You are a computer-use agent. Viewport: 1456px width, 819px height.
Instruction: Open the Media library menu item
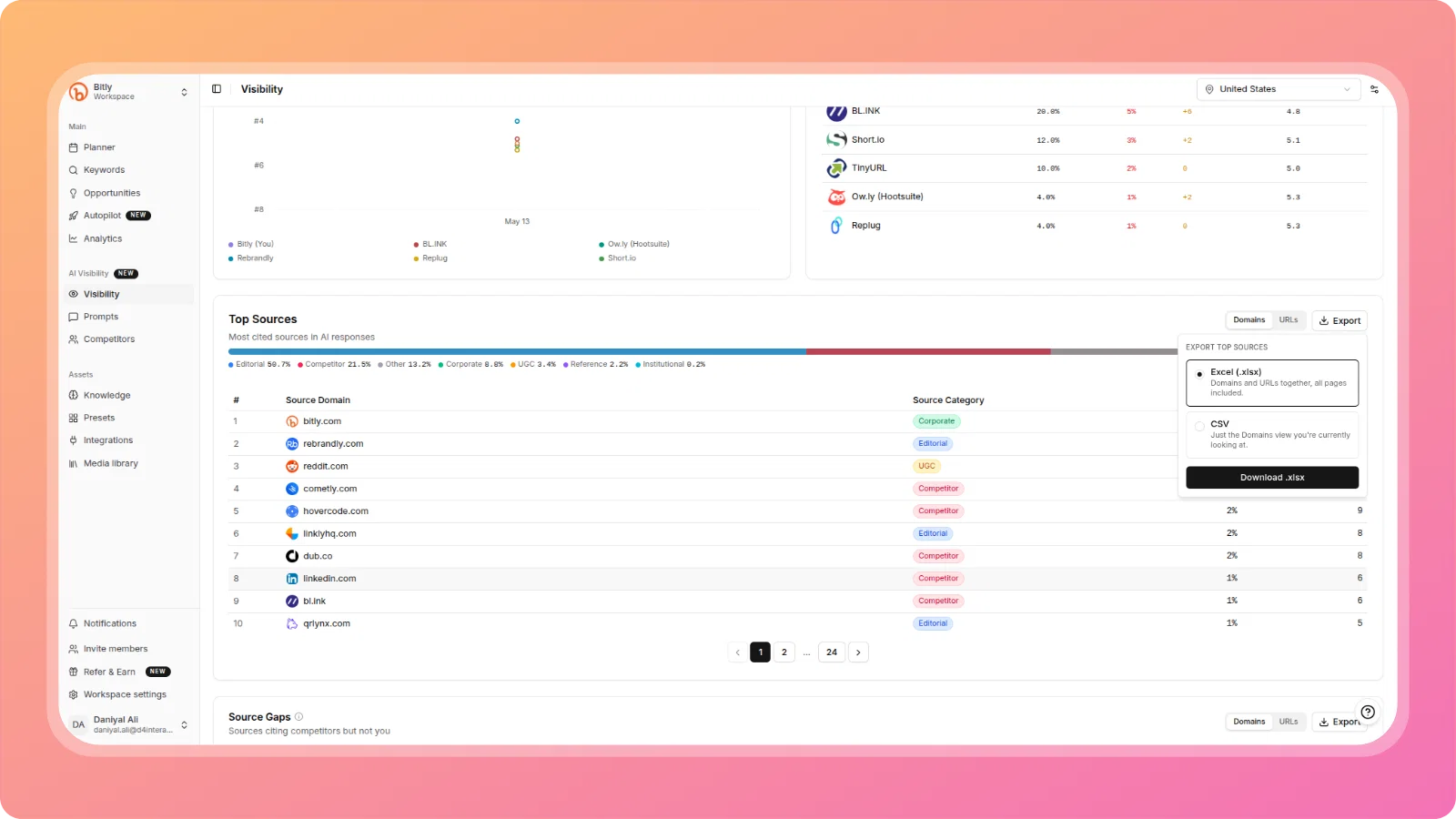click(x=129, y=463)
